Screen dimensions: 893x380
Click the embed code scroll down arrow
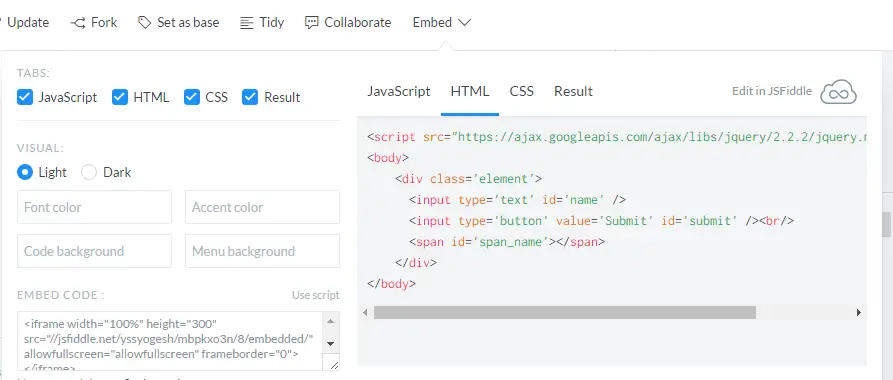[x=330, y=344]
